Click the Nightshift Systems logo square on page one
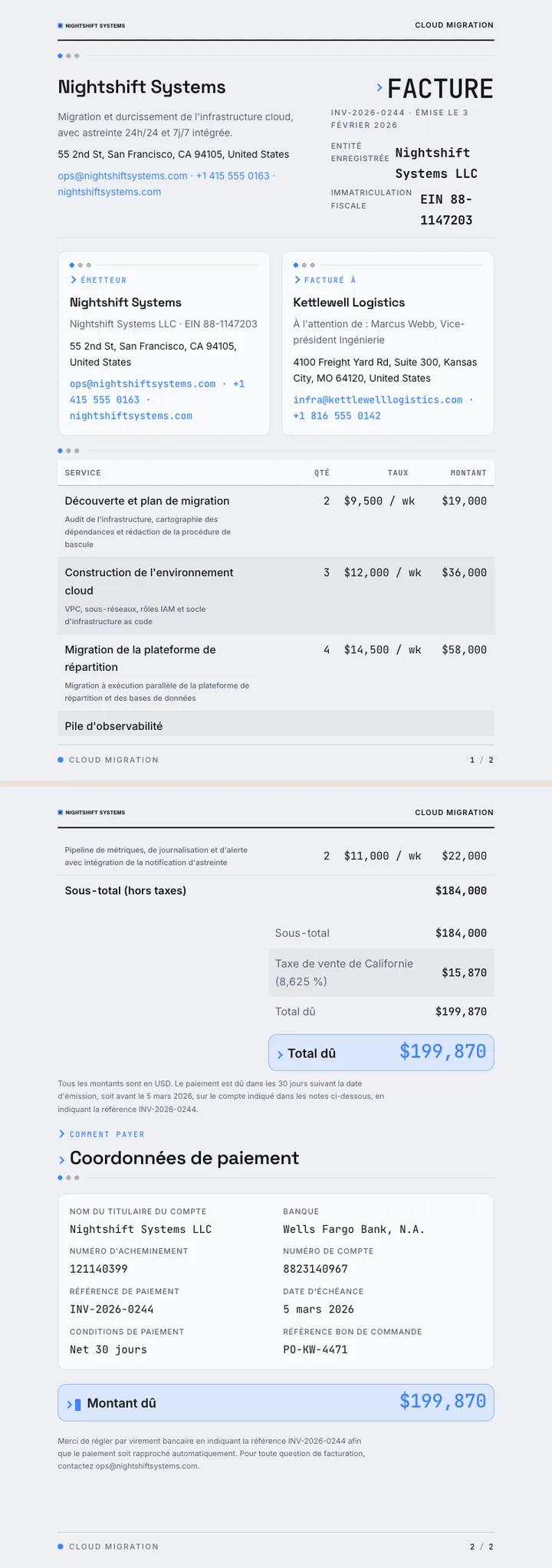552x1568 pixels. (x=61, y=25)
